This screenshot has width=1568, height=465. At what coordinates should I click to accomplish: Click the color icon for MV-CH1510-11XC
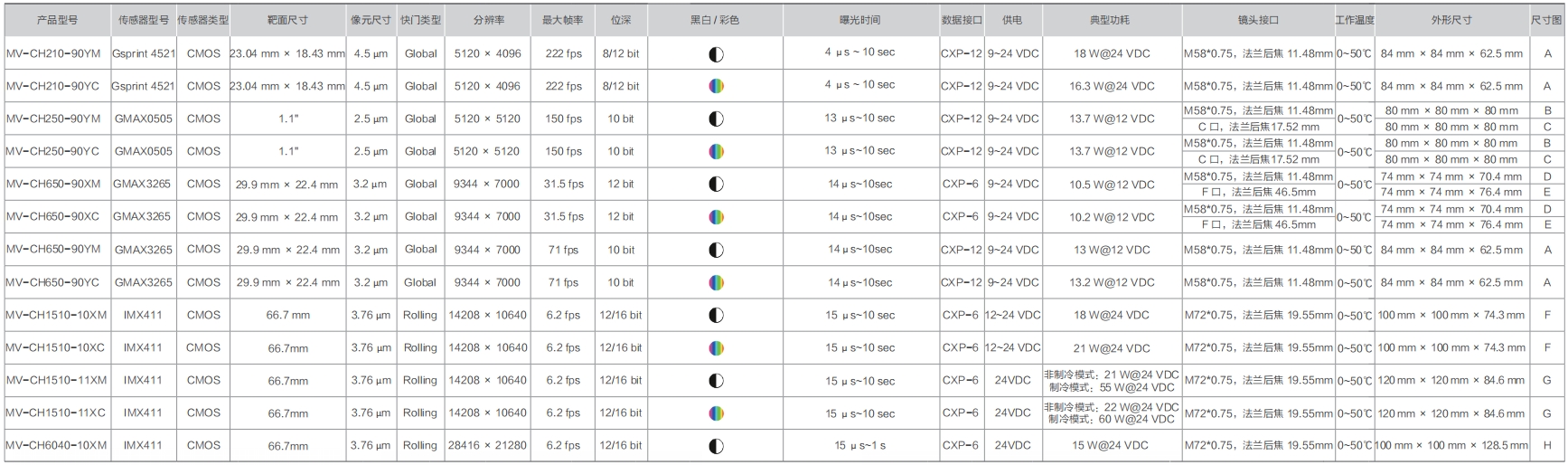pyautogui.click(x=716, y=413)
